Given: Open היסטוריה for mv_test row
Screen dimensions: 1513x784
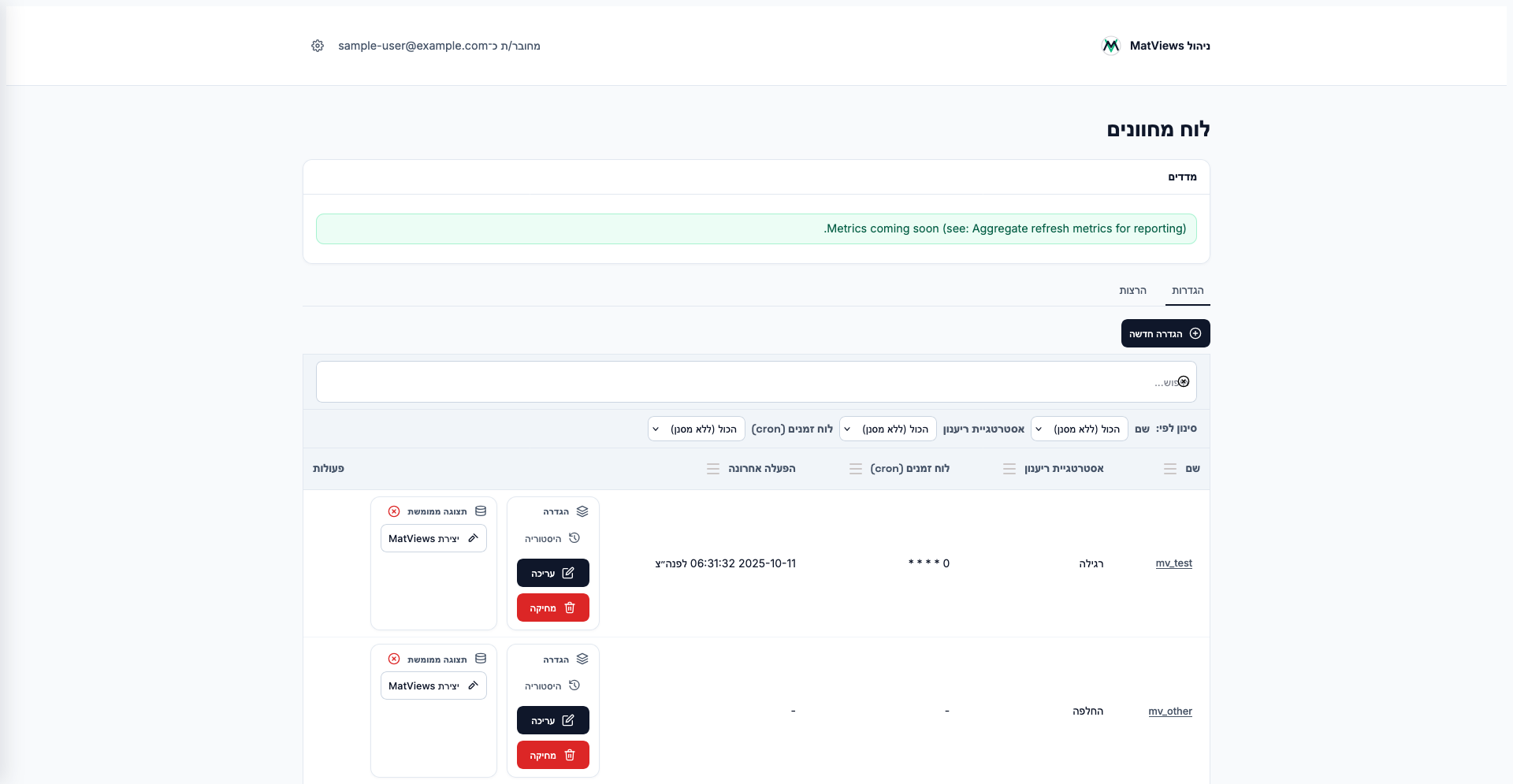Looking at the screenshot, I should tap(552, 538).
